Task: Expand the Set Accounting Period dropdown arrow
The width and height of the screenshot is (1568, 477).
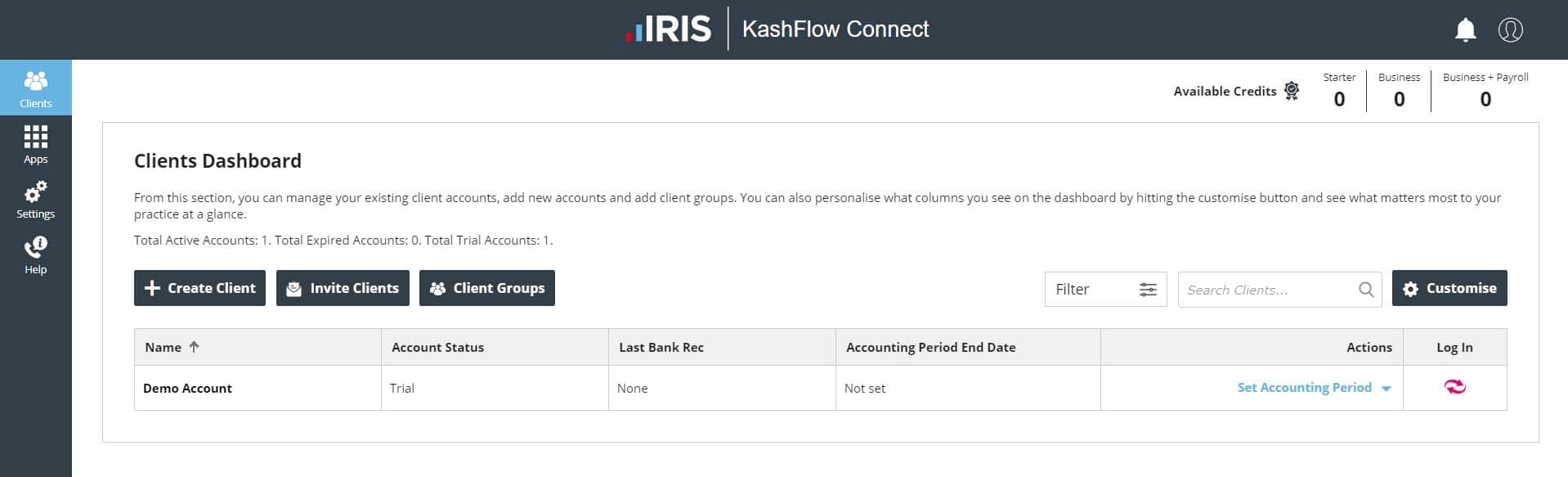Action: tap(1387, 389)
